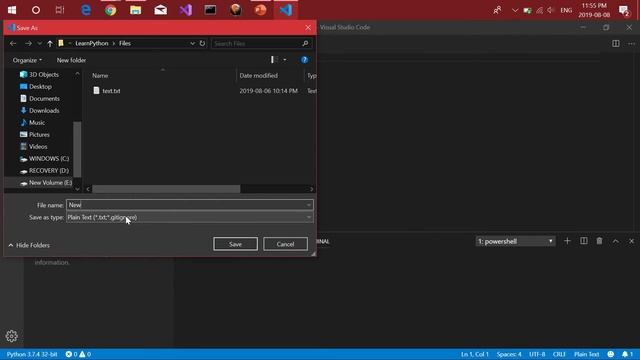Click the horizontal scrollbar in file list
Image resolution: width=640 pixels, height=360 pixels.
[x=166, y=189]
